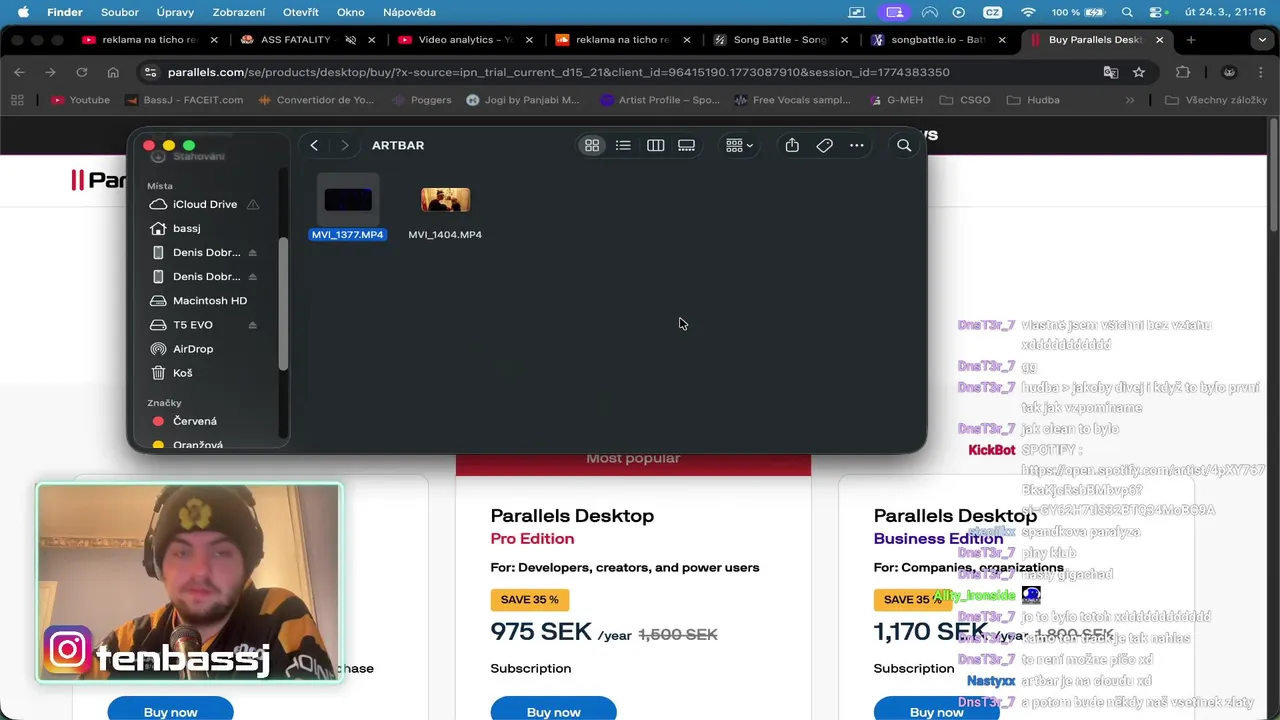Open Control Center in menu bar
Image resolution: width=1280 pixels, height=720 pixels.
[1159, 12]
